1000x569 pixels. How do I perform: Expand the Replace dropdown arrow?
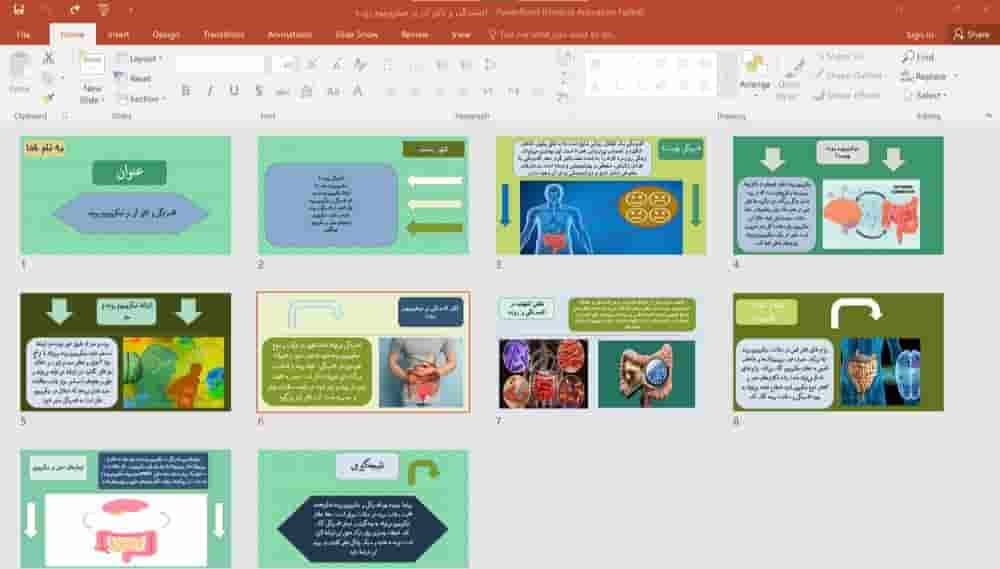[955, 76]
